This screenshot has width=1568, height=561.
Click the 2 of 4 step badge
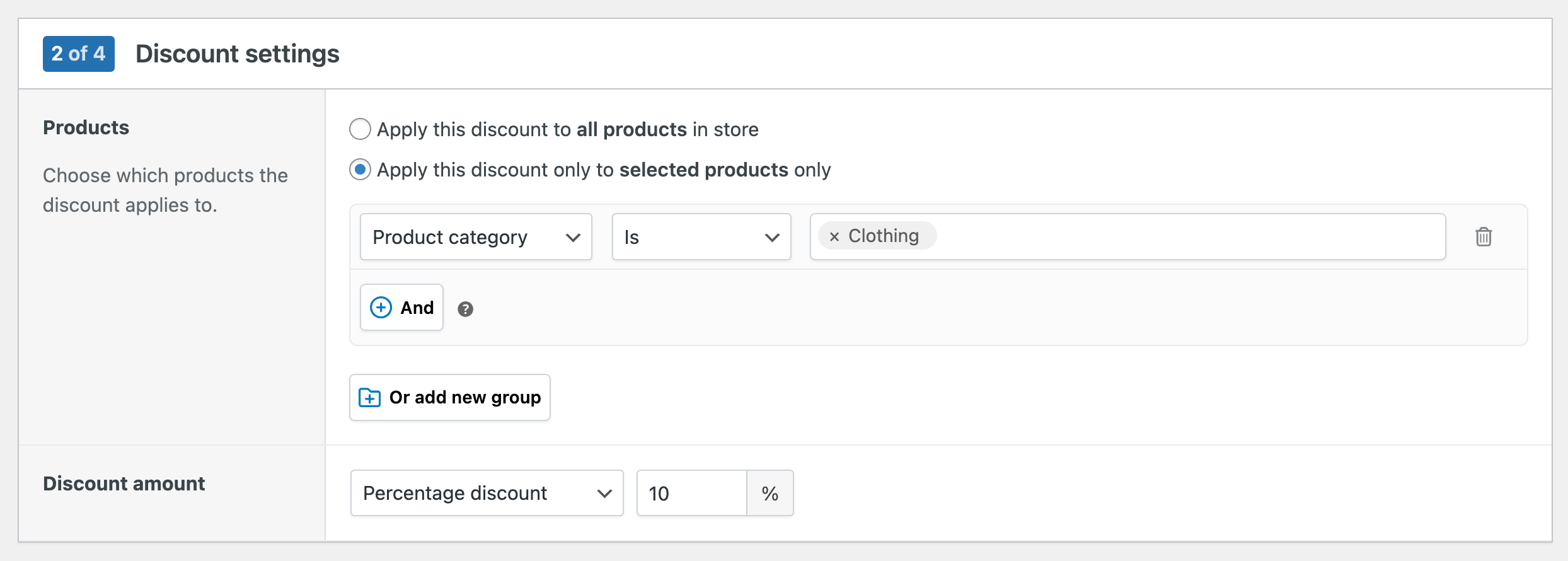(x=79, y=54)
